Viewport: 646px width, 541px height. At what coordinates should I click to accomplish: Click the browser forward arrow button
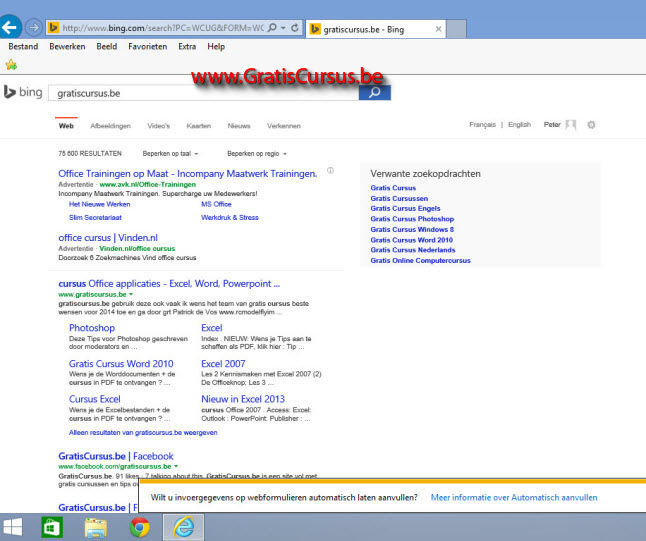point(33,28)
